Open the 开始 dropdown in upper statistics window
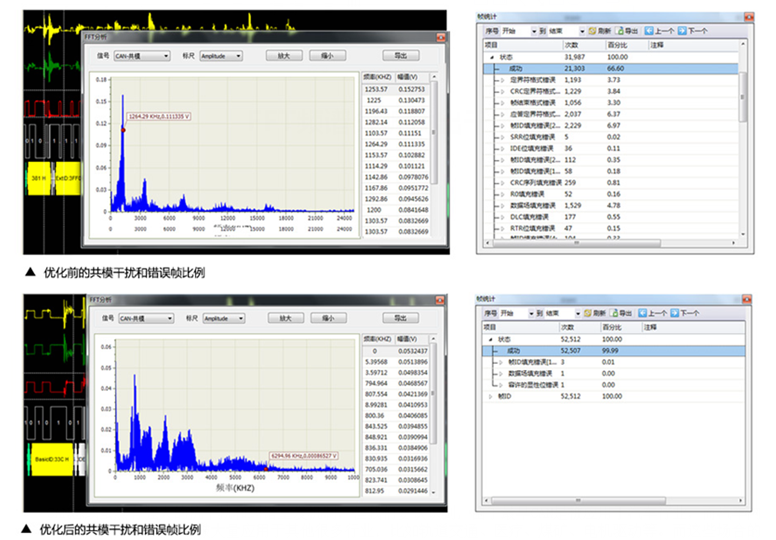Viewport: 776px width, 540px height. (534, 31)
